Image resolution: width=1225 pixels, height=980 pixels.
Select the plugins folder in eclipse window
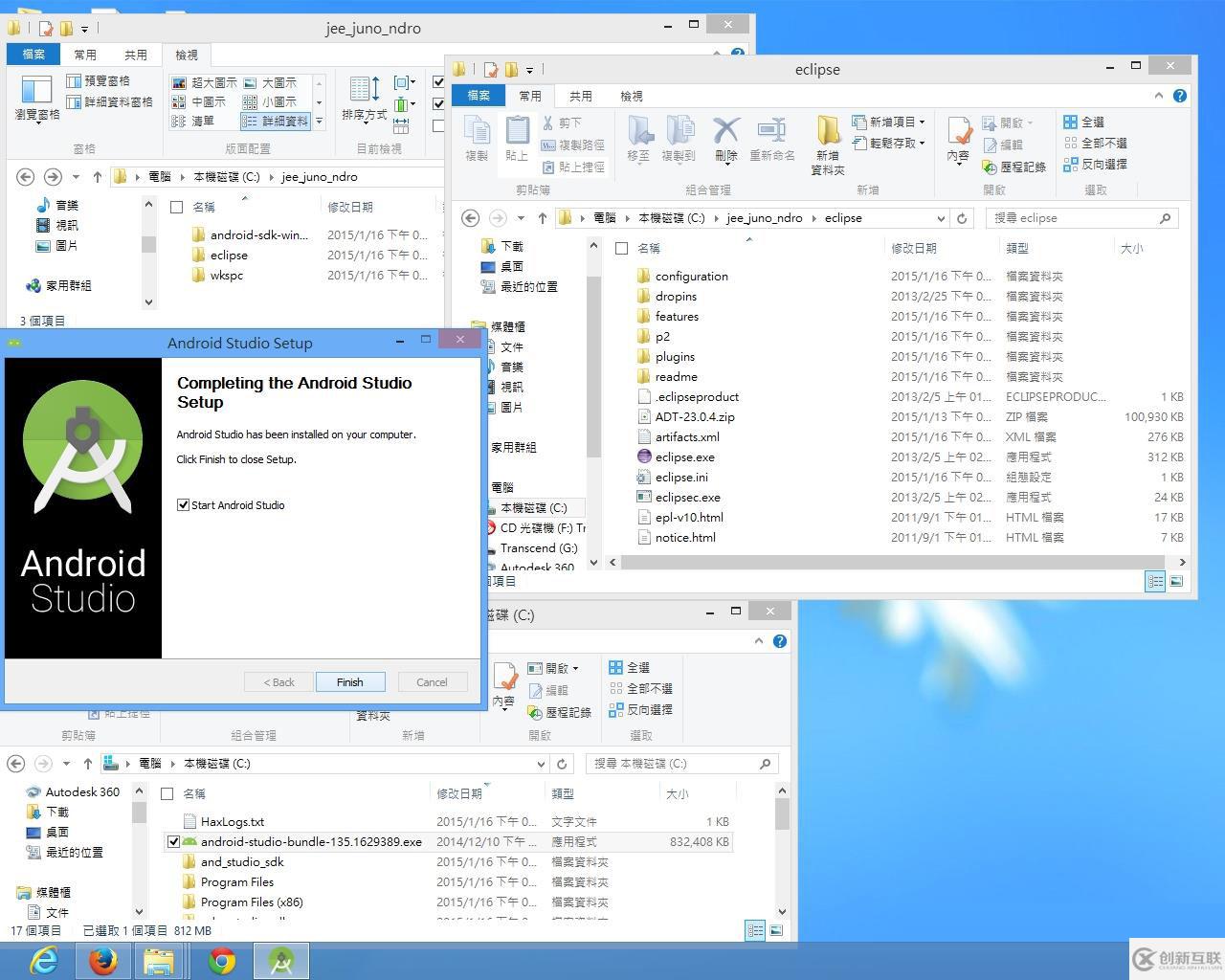(x=675, y=357)
